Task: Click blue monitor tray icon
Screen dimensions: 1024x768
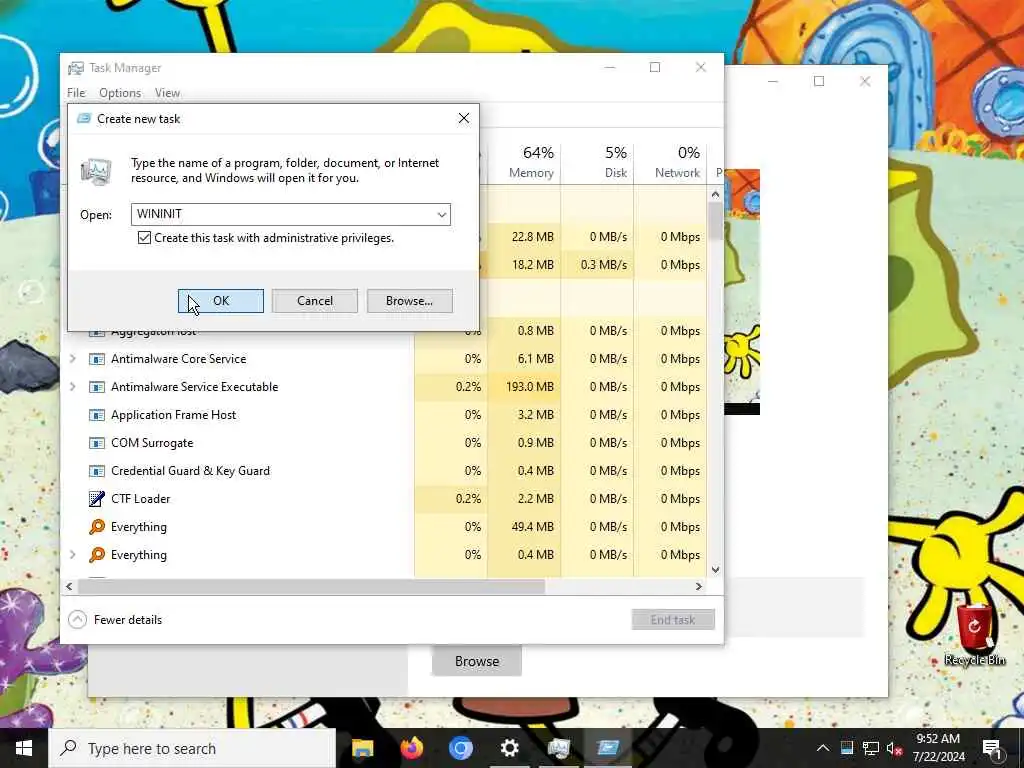Action: [x=847, y=748]
